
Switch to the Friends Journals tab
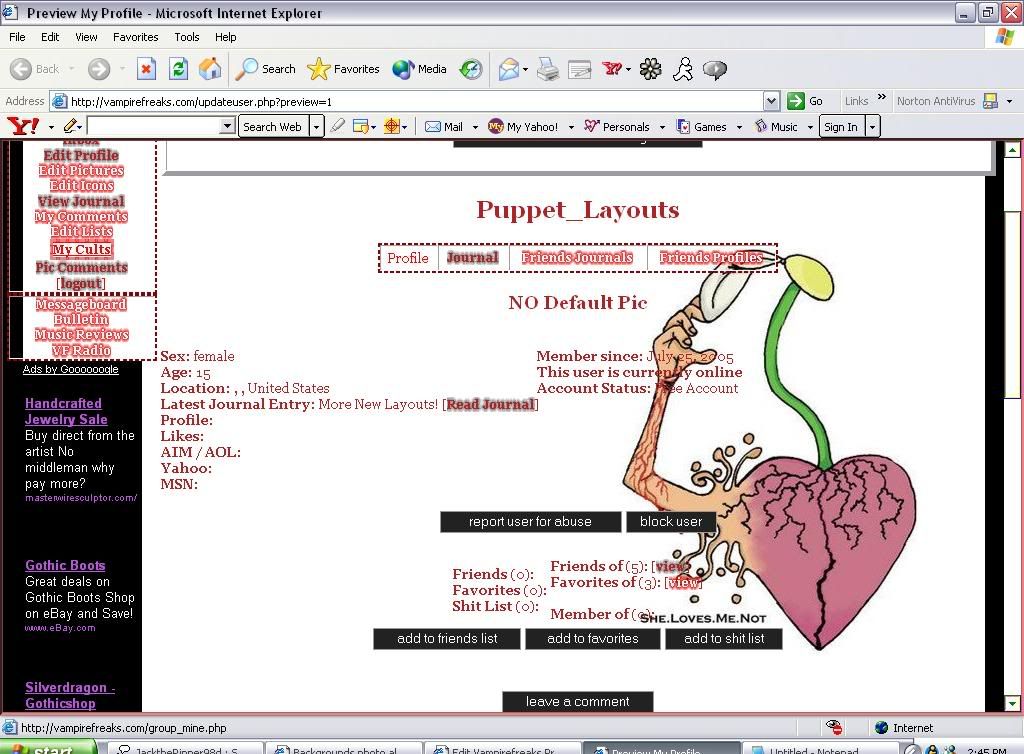(x=577, y=258)
